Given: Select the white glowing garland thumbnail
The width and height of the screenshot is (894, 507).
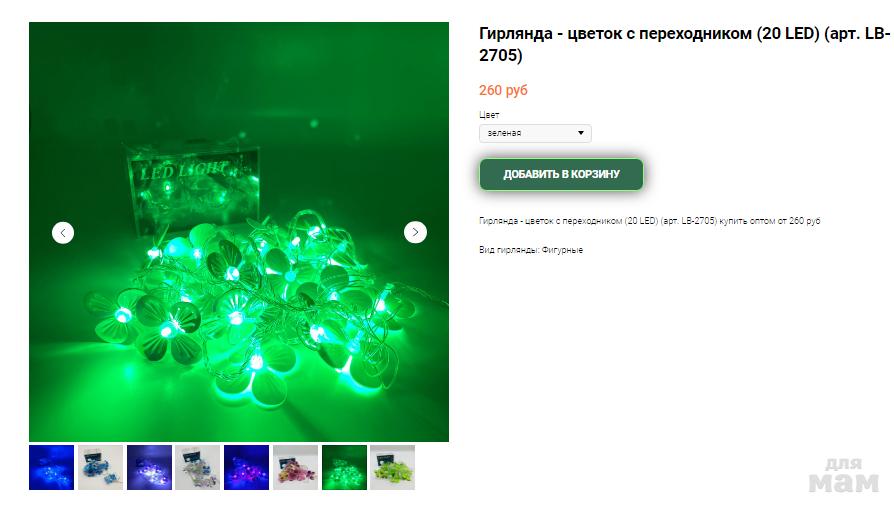Looking at the screenshot, I should tap(149, 468).
